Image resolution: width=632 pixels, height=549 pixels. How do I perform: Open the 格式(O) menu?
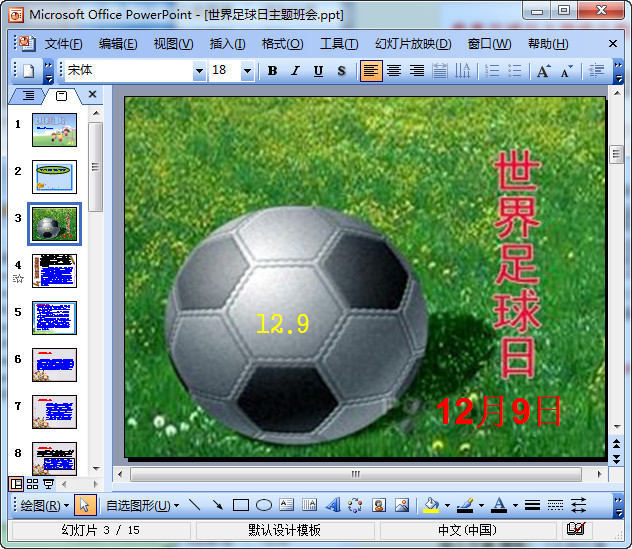point(282,44)
